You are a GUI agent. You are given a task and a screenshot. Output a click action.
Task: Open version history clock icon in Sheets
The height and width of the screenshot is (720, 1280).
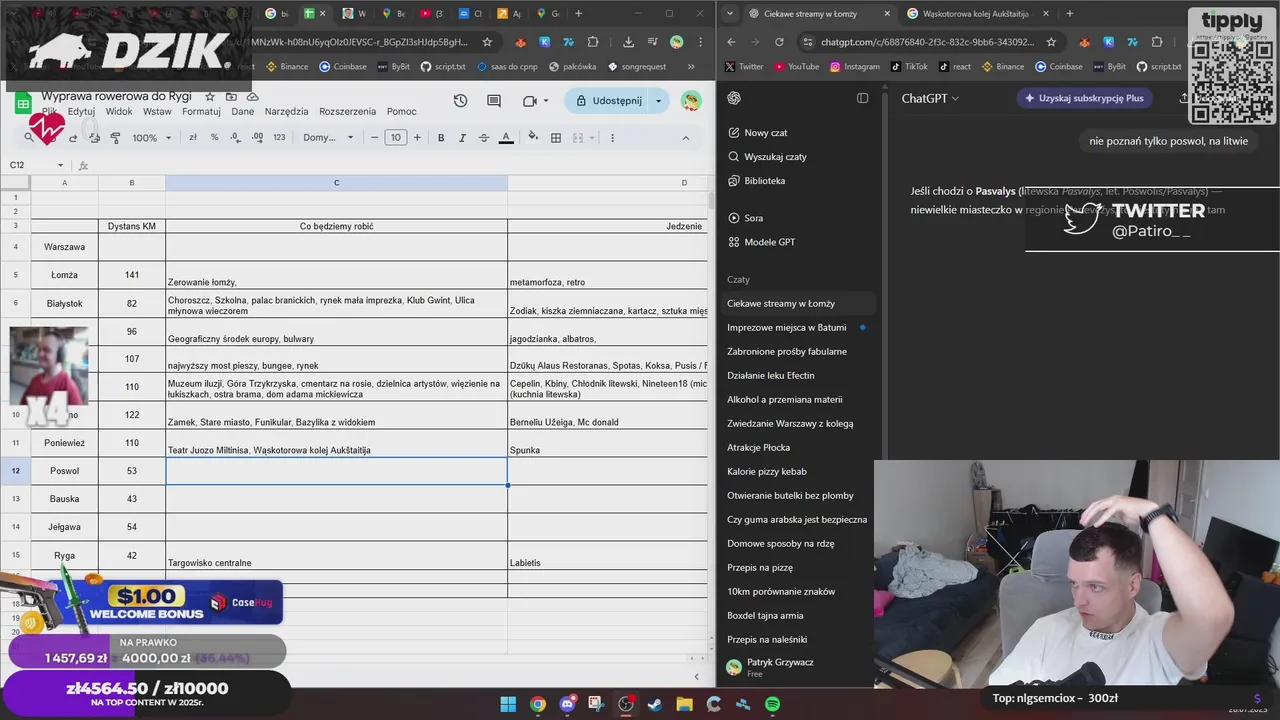pos(460,101)
